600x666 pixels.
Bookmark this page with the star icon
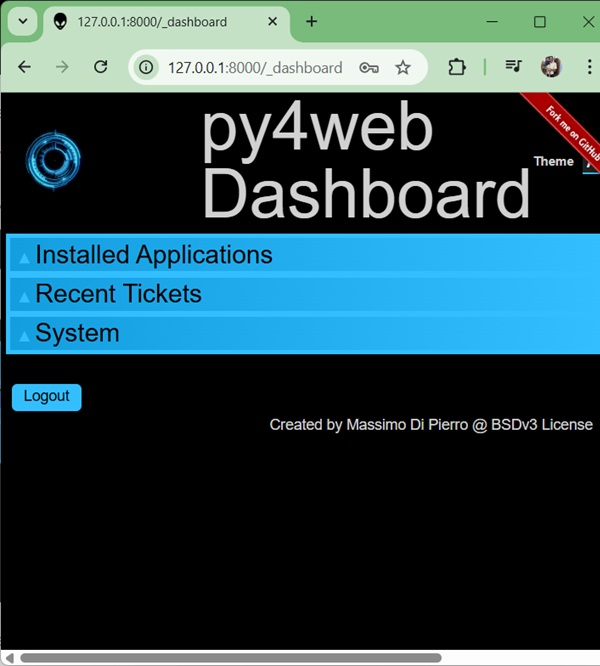click(403, 68)
